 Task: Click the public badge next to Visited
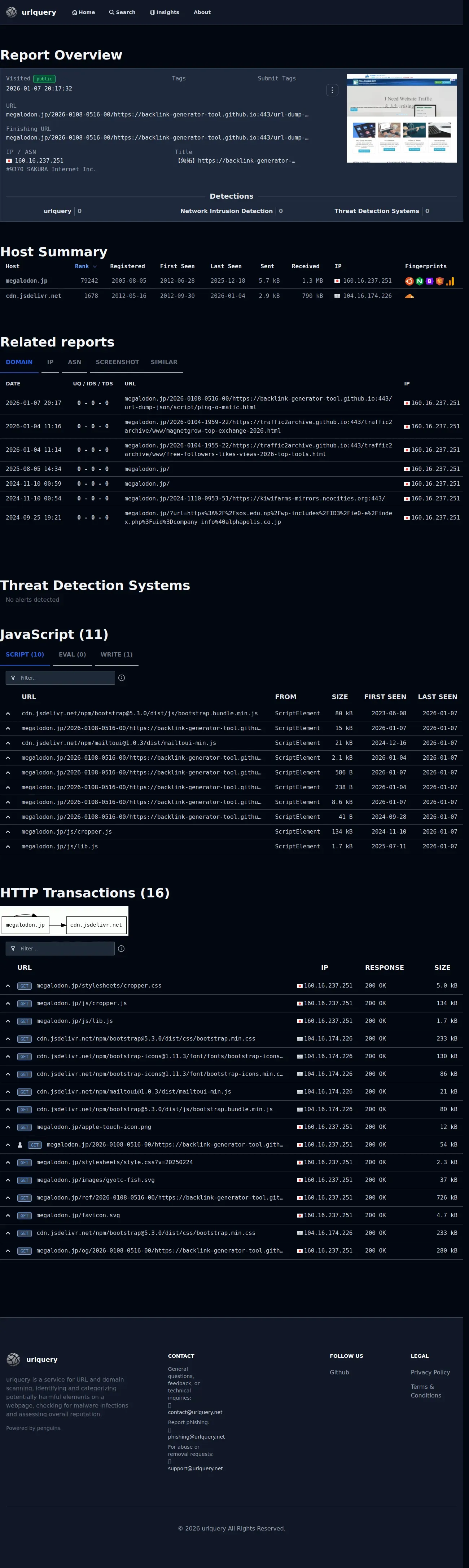click(x=44, y=79)
